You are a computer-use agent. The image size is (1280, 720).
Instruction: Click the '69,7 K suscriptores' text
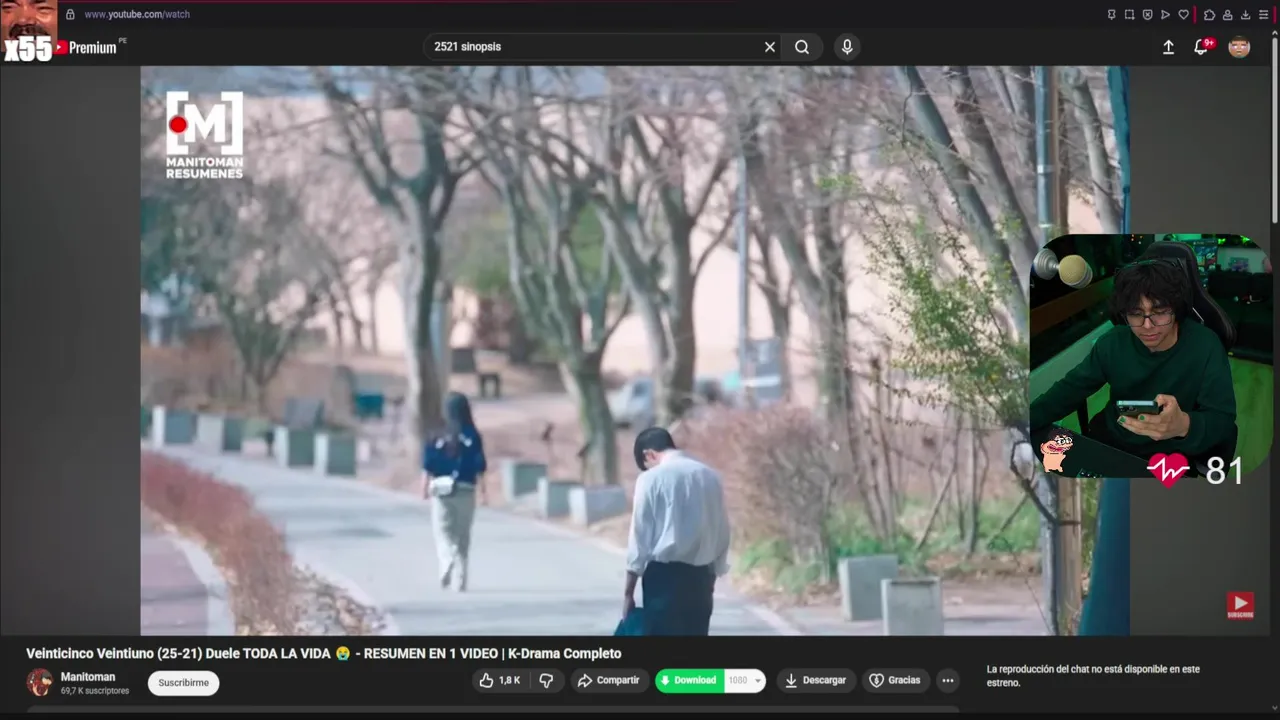pyautogui.click(x=95, y=691)
